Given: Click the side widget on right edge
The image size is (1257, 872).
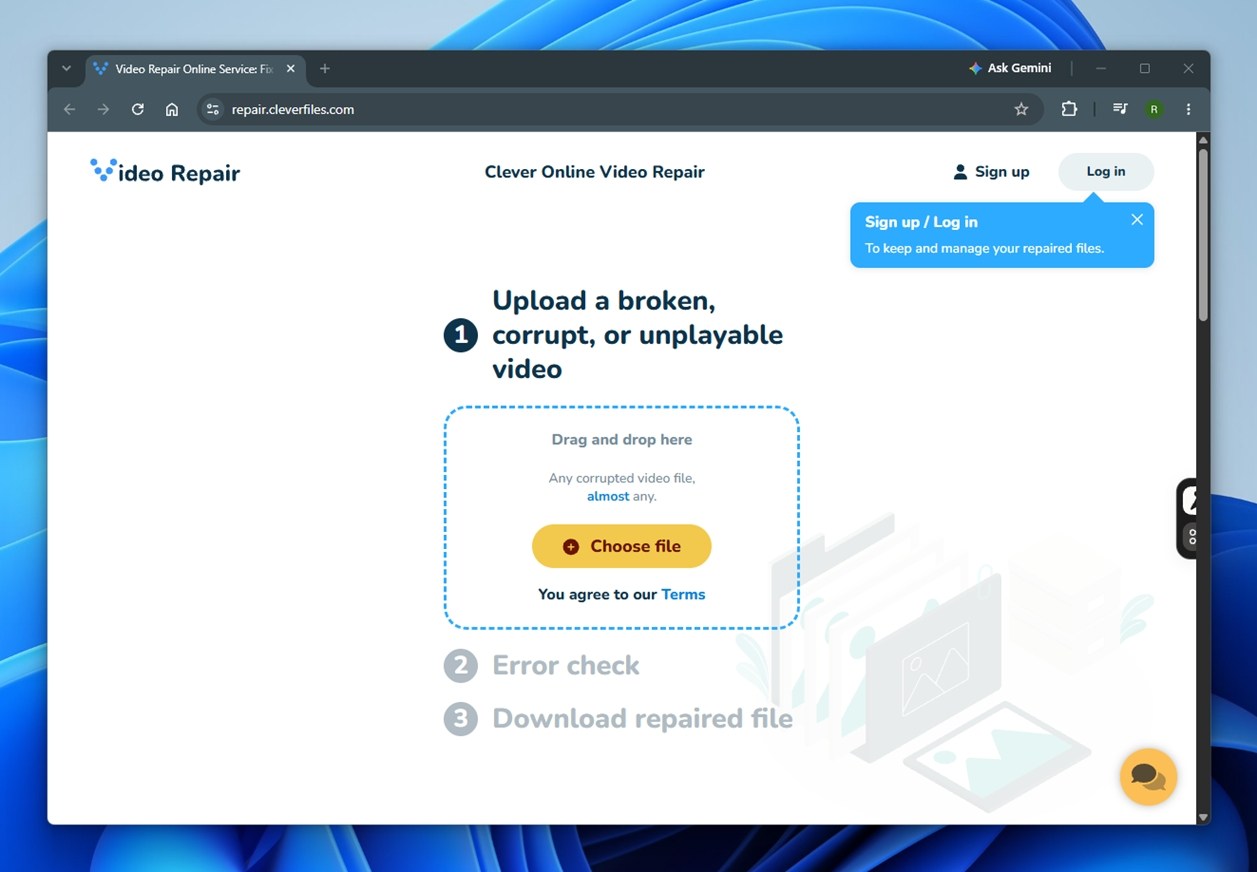Looking at the screenshot, I should (x=1187, y=518).
